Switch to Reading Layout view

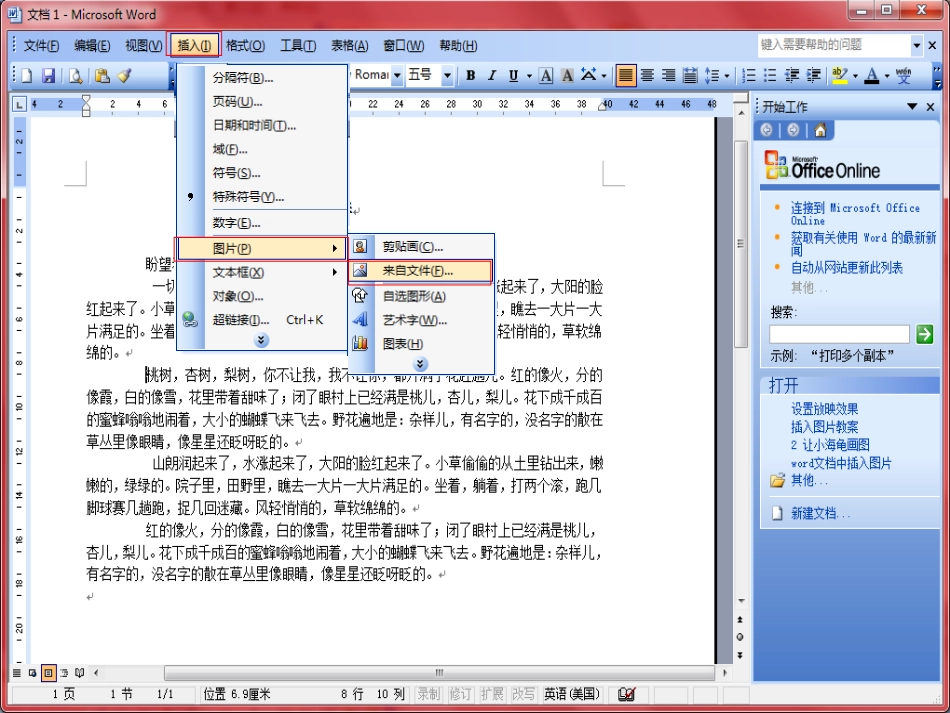coord(80,672)
